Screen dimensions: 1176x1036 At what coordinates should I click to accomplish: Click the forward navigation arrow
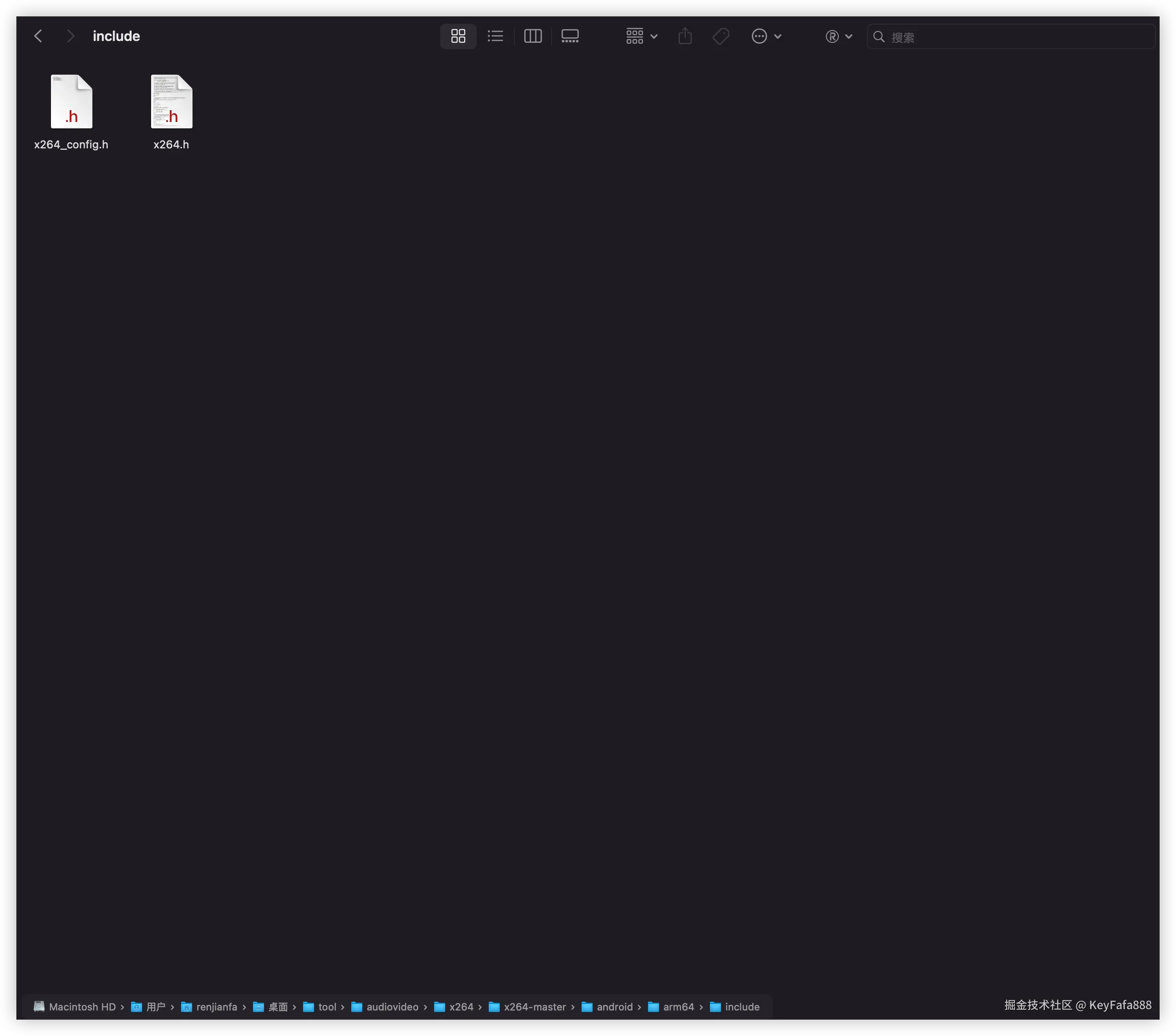(70, 36)
